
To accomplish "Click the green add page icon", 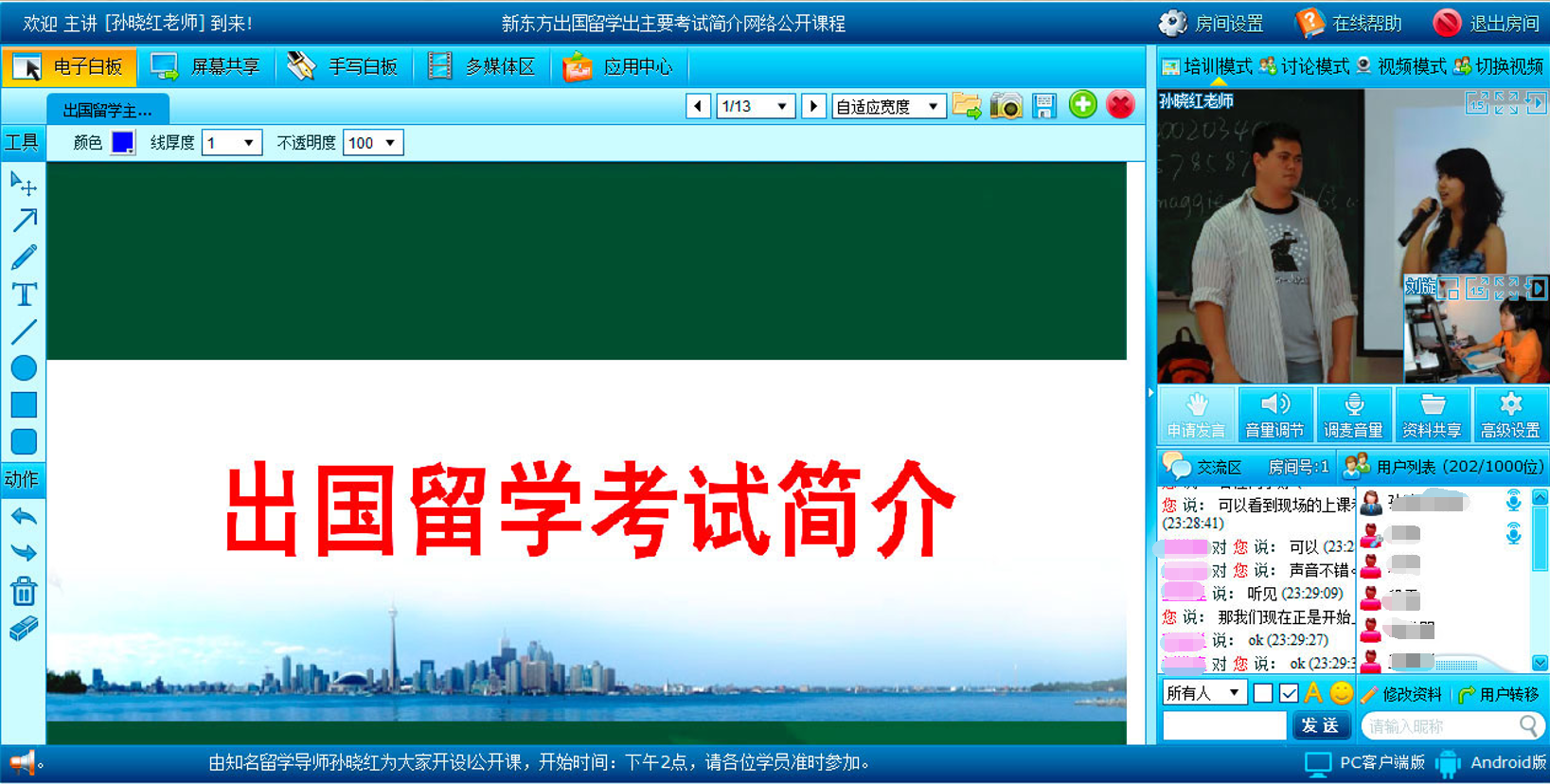I will [x=1082, y=104].
